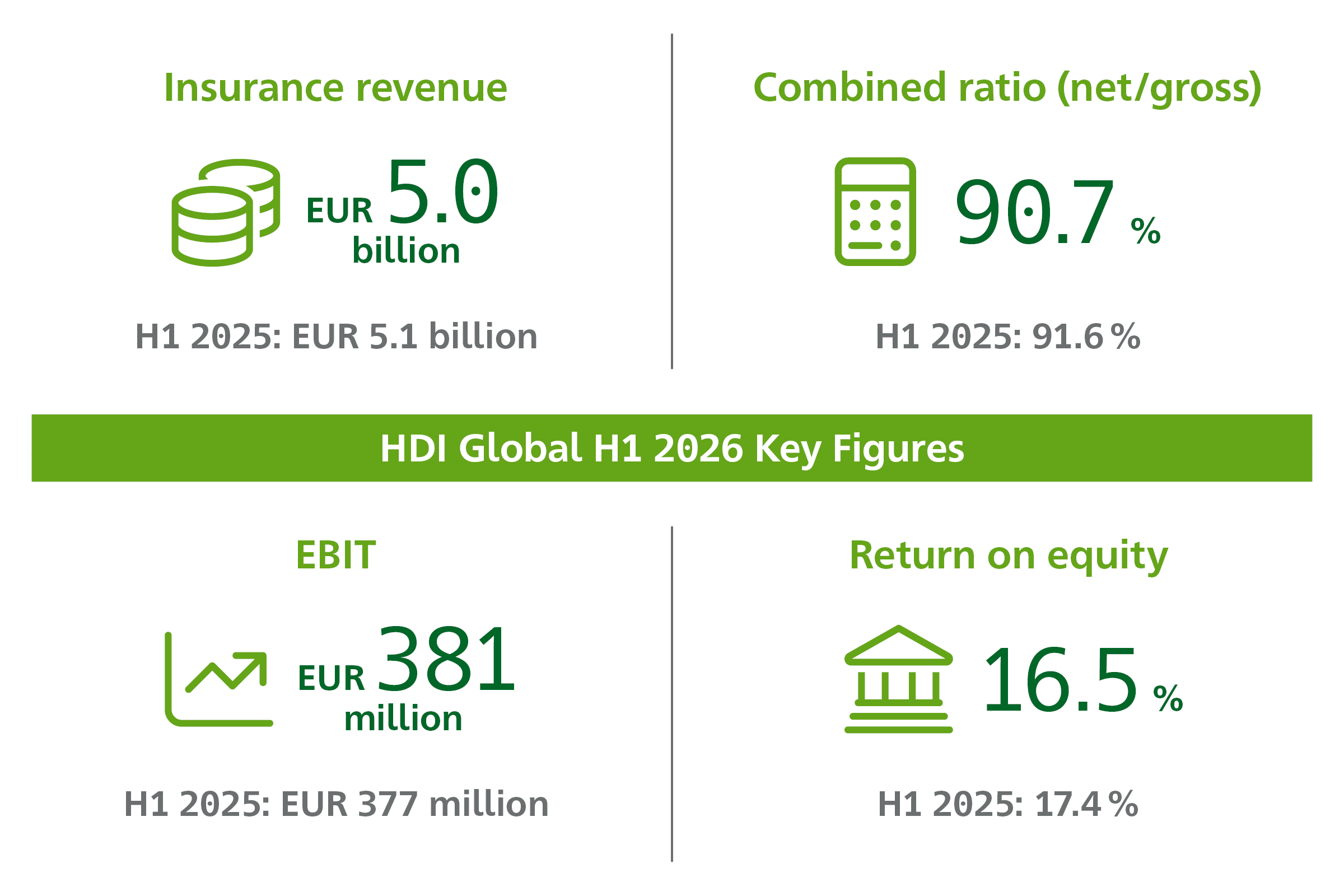The height and width of the screenshot is (896, 1344).
Task: Click the '16.5' return on equity value
Action: tap(1061, 679)
